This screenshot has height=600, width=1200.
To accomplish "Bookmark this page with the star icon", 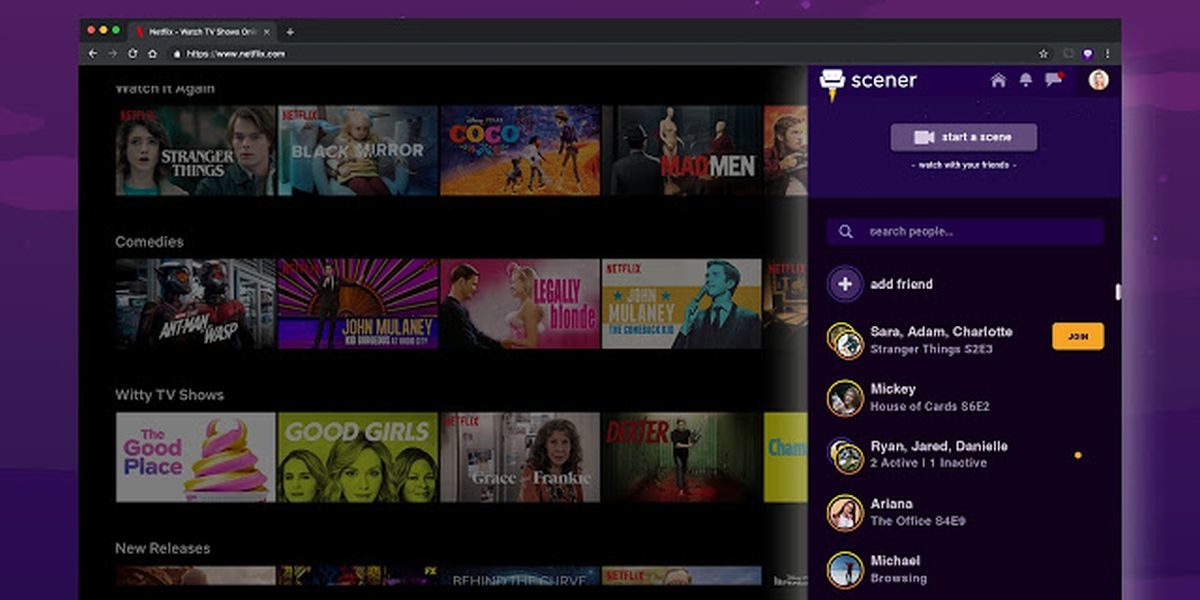I will click(1043, 54).
